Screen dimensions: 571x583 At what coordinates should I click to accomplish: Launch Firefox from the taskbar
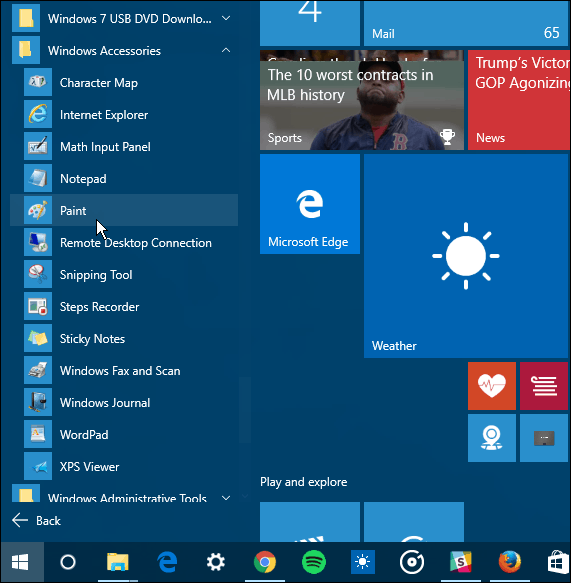(509, 562)
